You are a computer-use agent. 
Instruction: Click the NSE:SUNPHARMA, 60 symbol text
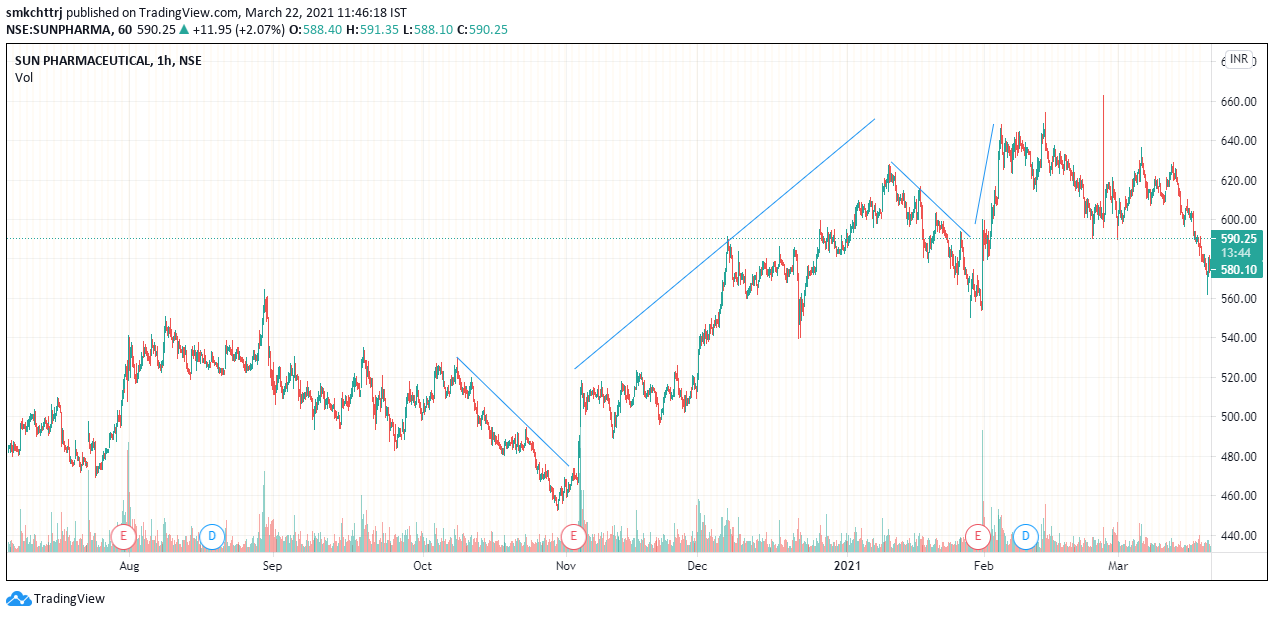[x=69, y=30]
